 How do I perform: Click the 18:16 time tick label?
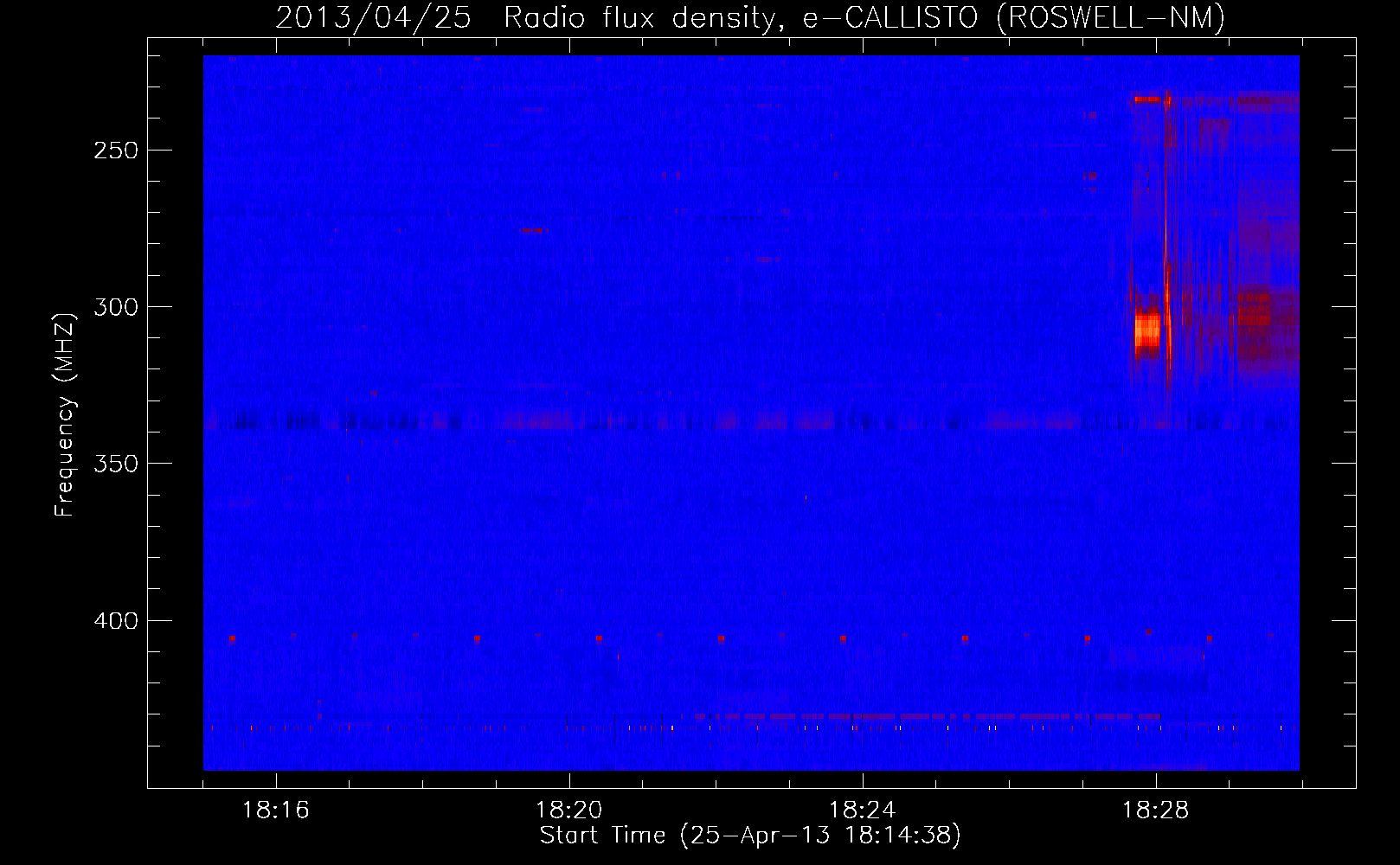click(x=276, y=811)
